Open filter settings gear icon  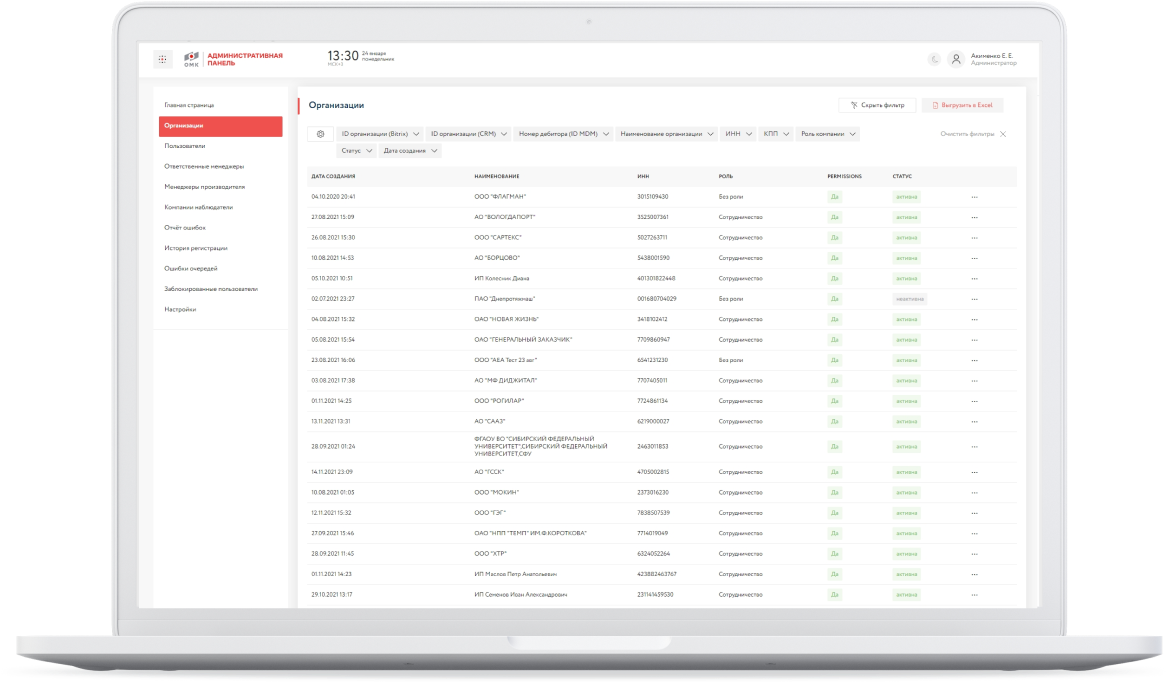[321, 134]
